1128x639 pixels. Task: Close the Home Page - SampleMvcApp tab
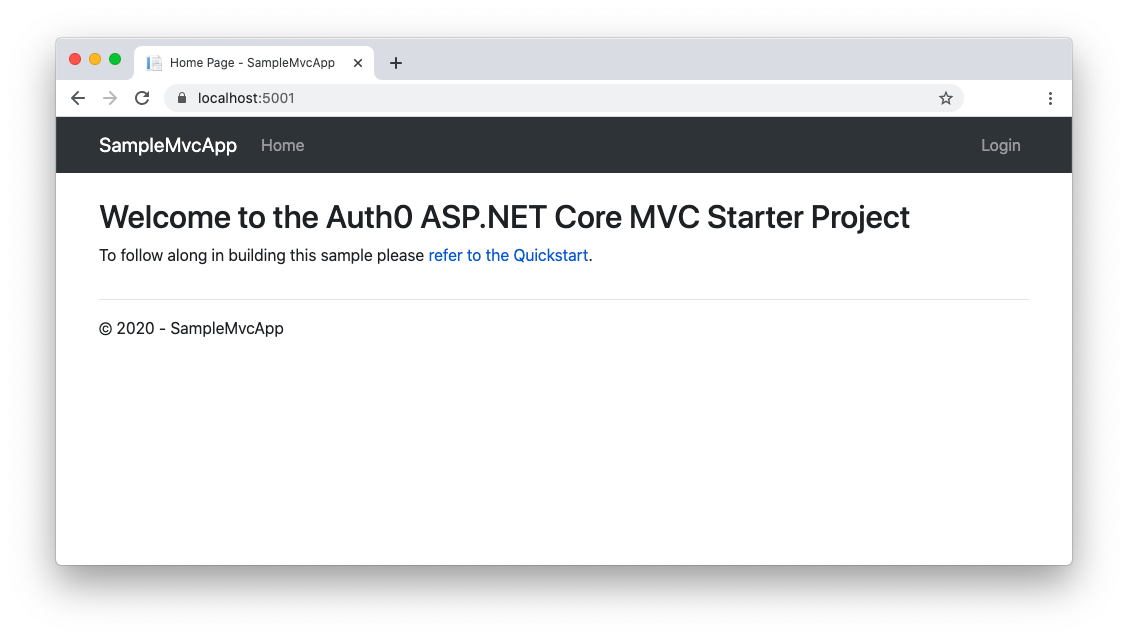(x=358, y=63)
